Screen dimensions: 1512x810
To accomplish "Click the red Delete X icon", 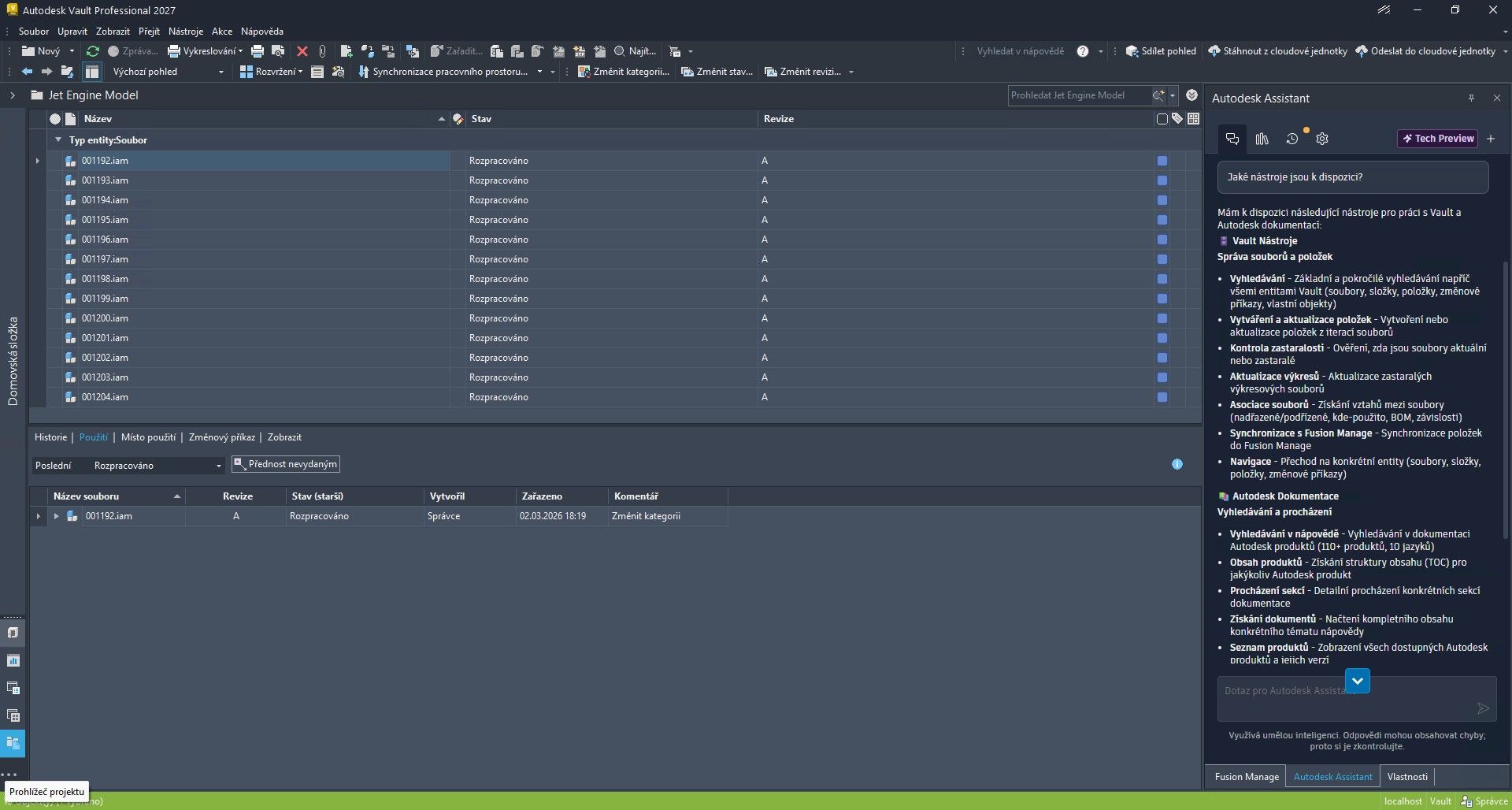I will (302, 51).
